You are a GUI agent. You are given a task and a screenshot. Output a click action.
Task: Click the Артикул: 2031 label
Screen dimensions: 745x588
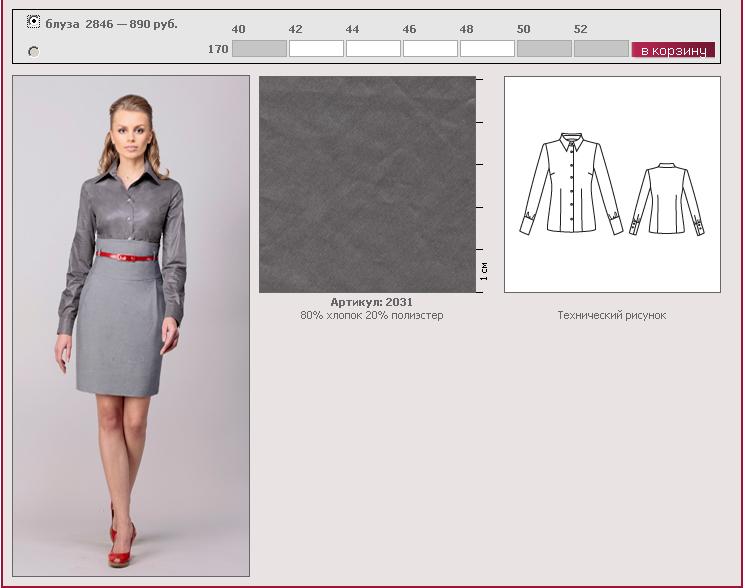click(x=371, y=302)
